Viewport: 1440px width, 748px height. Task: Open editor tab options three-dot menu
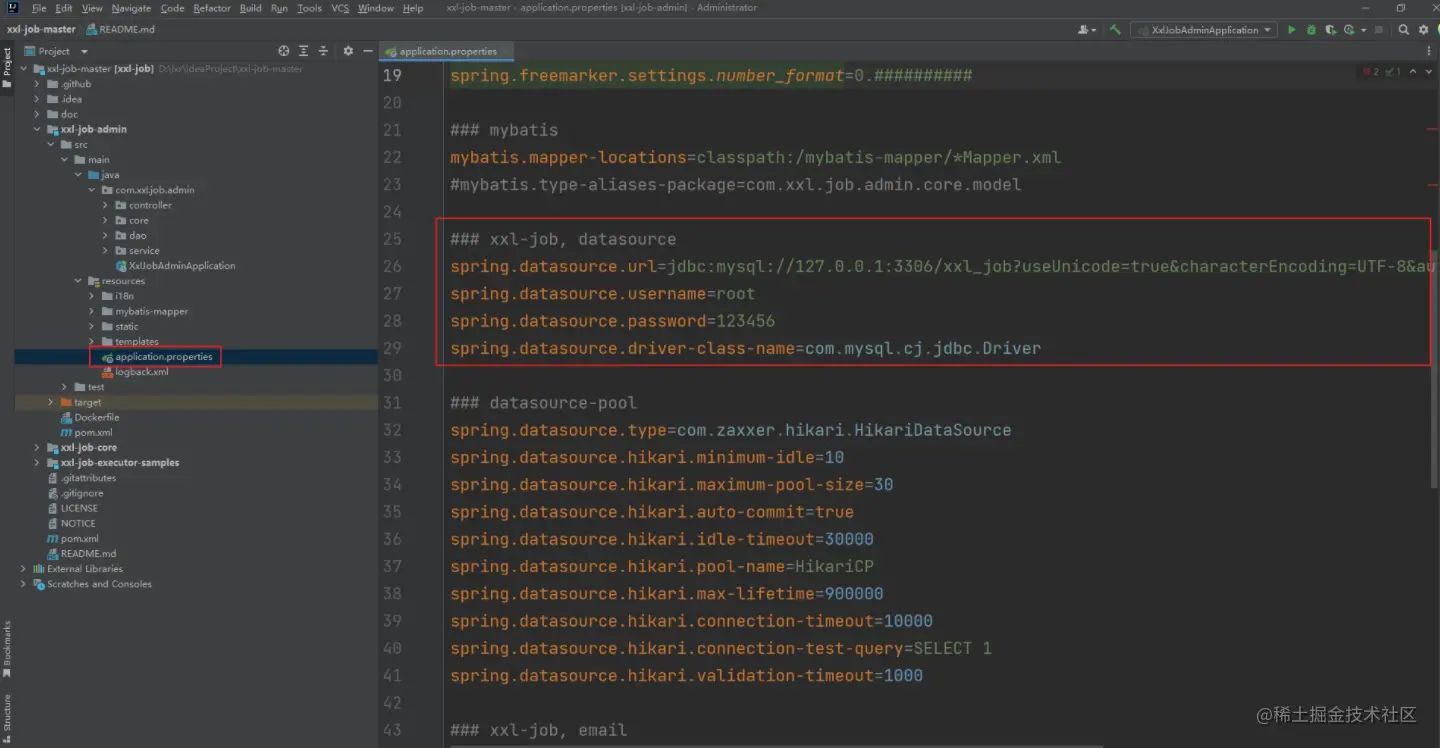[1429, 51]
